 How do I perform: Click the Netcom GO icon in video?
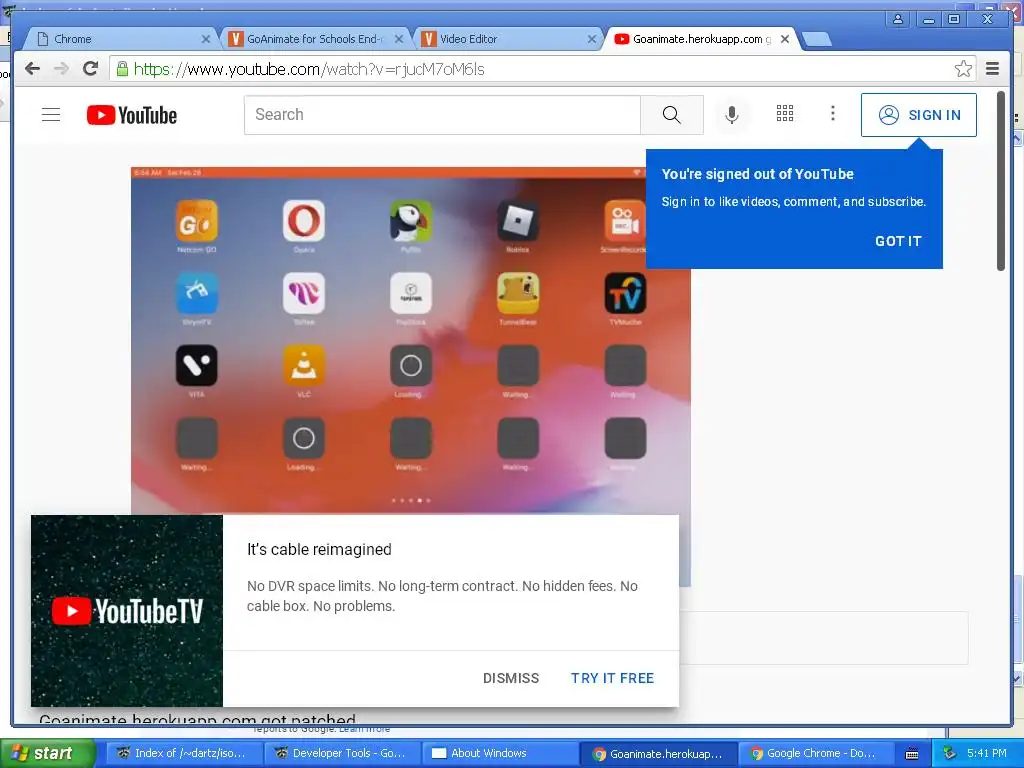click(197, 221)
